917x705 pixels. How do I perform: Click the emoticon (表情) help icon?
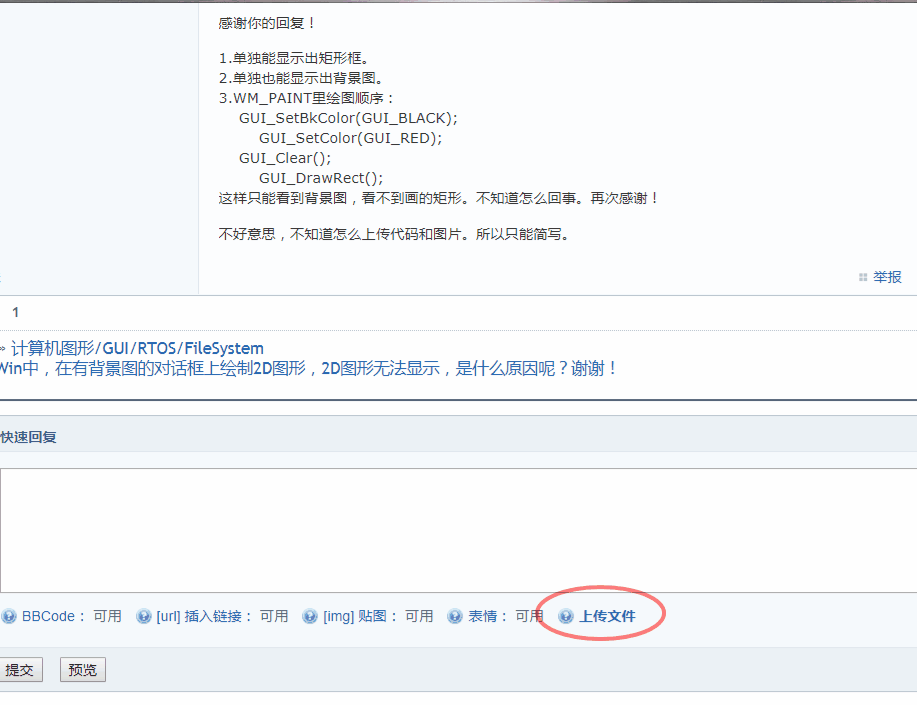coord(454,616)
